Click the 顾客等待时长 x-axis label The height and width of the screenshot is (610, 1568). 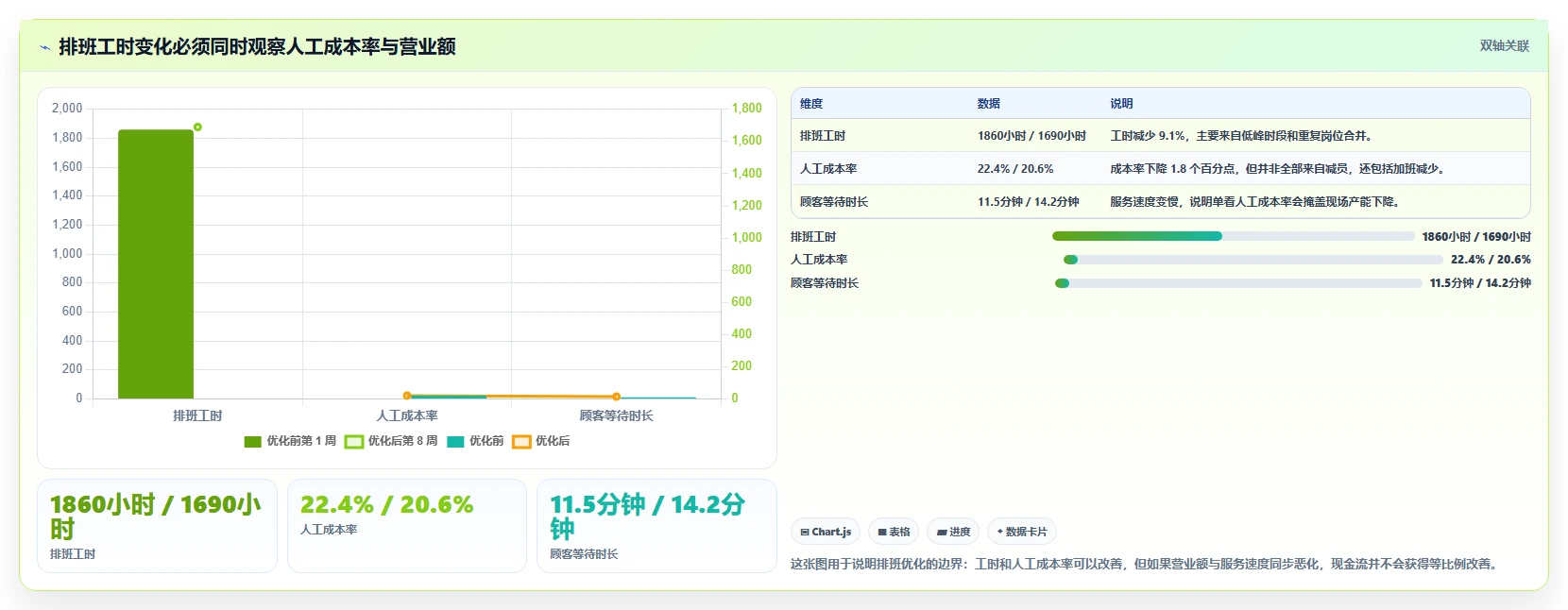pos(616,415)
